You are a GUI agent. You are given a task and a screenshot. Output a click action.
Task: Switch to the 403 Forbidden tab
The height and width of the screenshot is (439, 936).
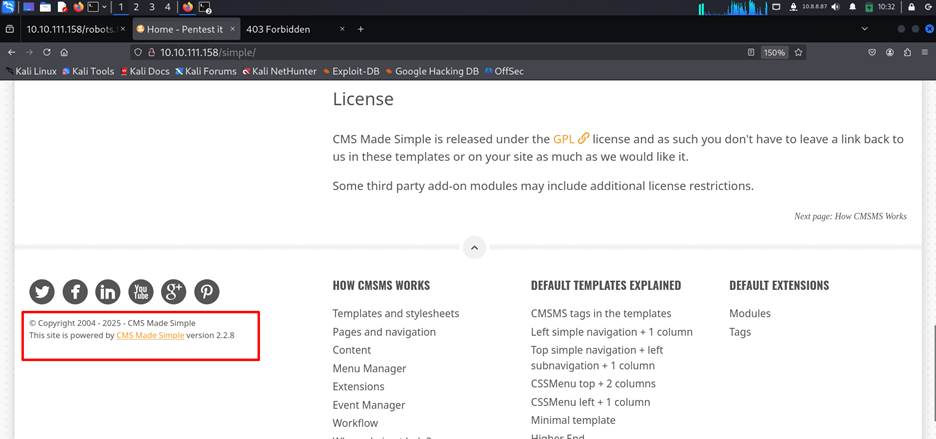pos(279,29)
